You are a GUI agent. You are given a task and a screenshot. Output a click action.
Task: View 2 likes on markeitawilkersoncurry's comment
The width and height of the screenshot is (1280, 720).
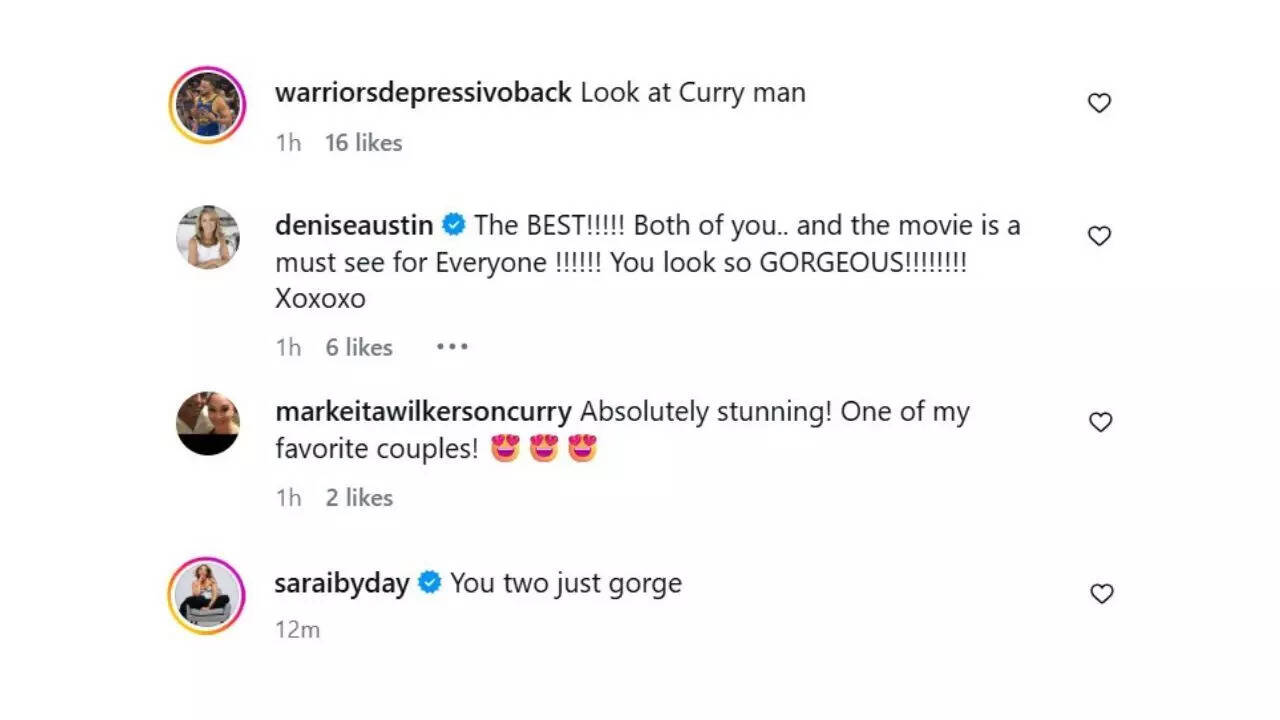tap(358, 497)
